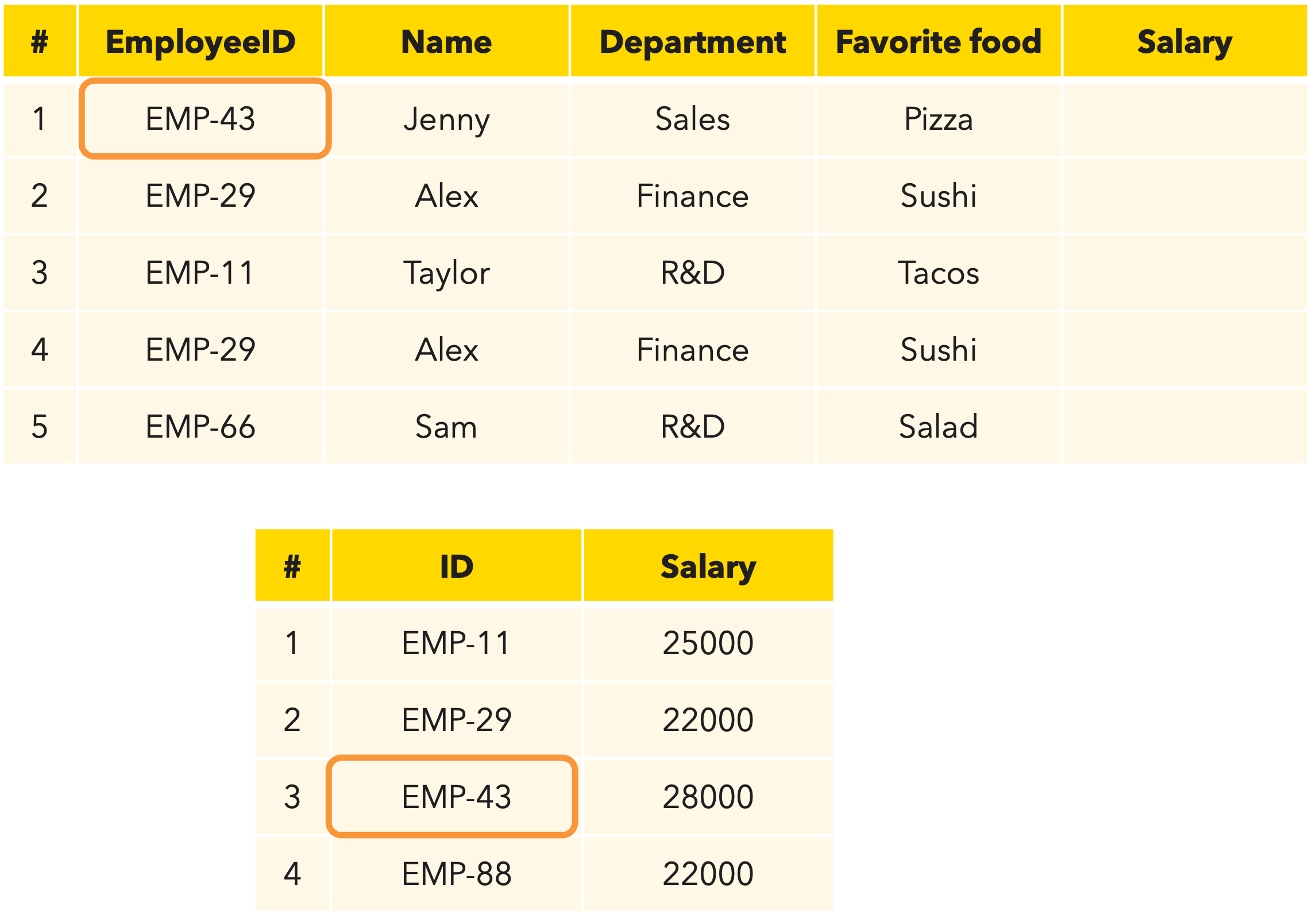Select the EMP-66 cell
Screen dimensions: 1316x916
200,427
